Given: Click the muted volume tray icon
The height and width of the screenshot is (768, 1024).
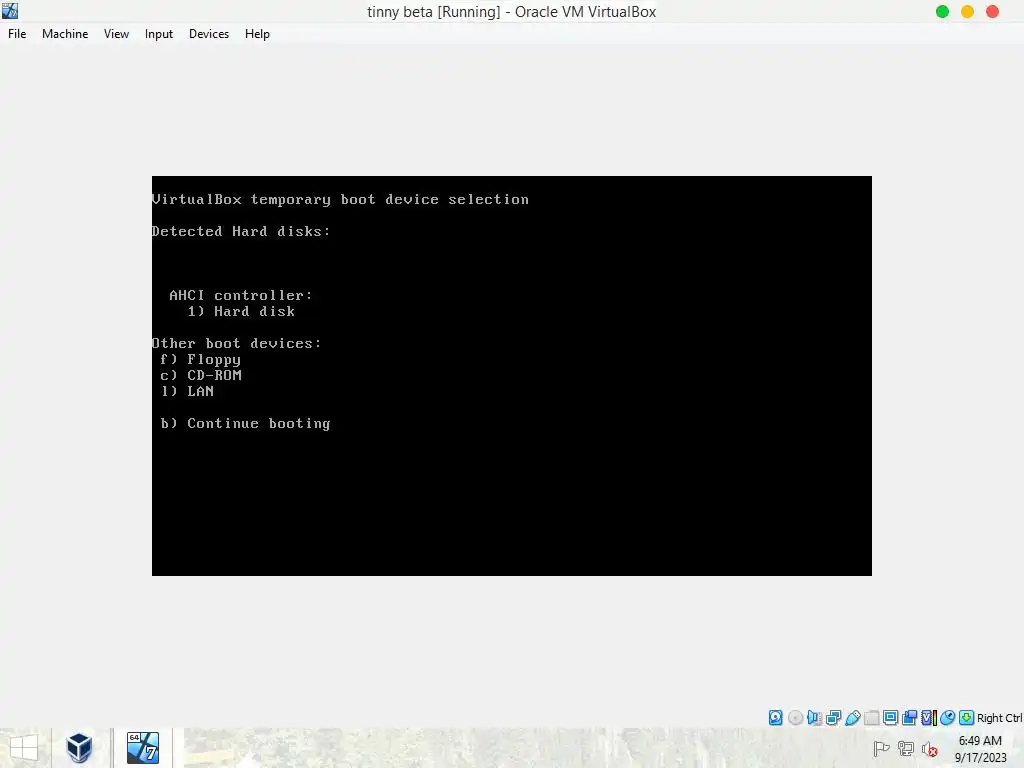Looking at the screenshot, I should click(x=929, y=749).
